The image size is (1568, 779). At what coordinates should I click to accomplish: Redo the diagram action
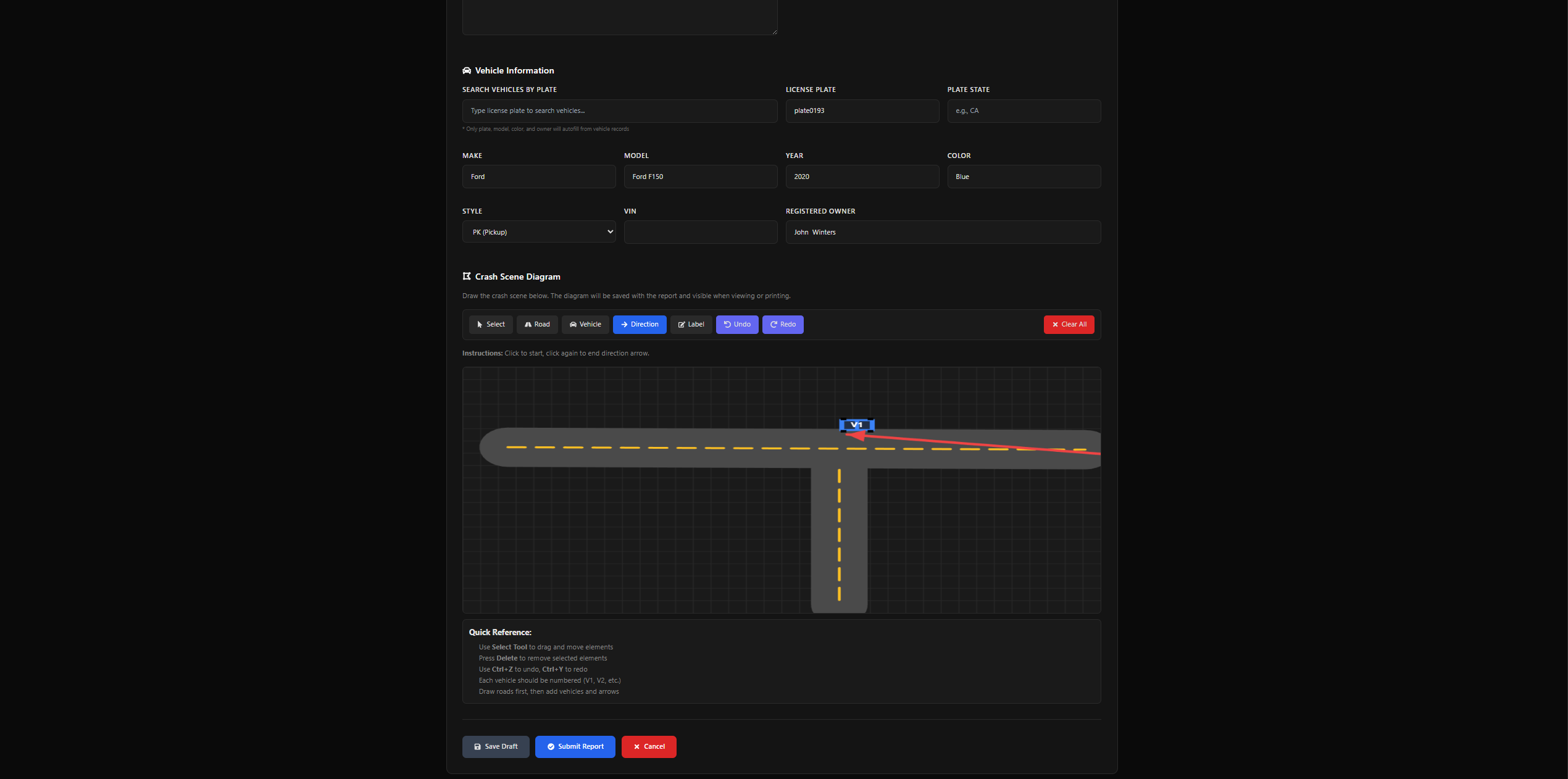pyautogui.click(x=782, y=325)
